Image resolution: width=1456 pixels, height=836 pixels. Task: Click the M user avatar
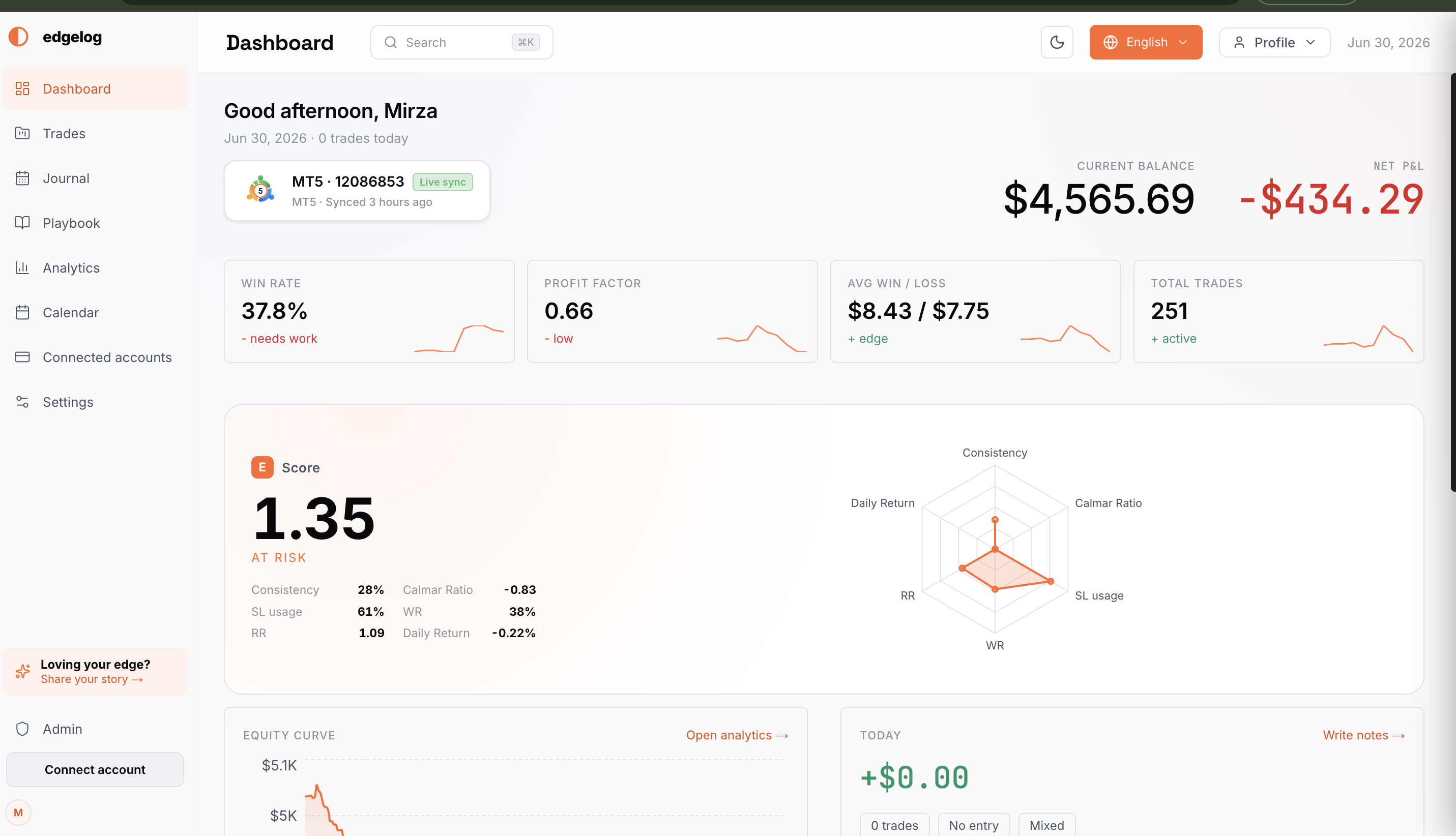[x=18, y=813]
